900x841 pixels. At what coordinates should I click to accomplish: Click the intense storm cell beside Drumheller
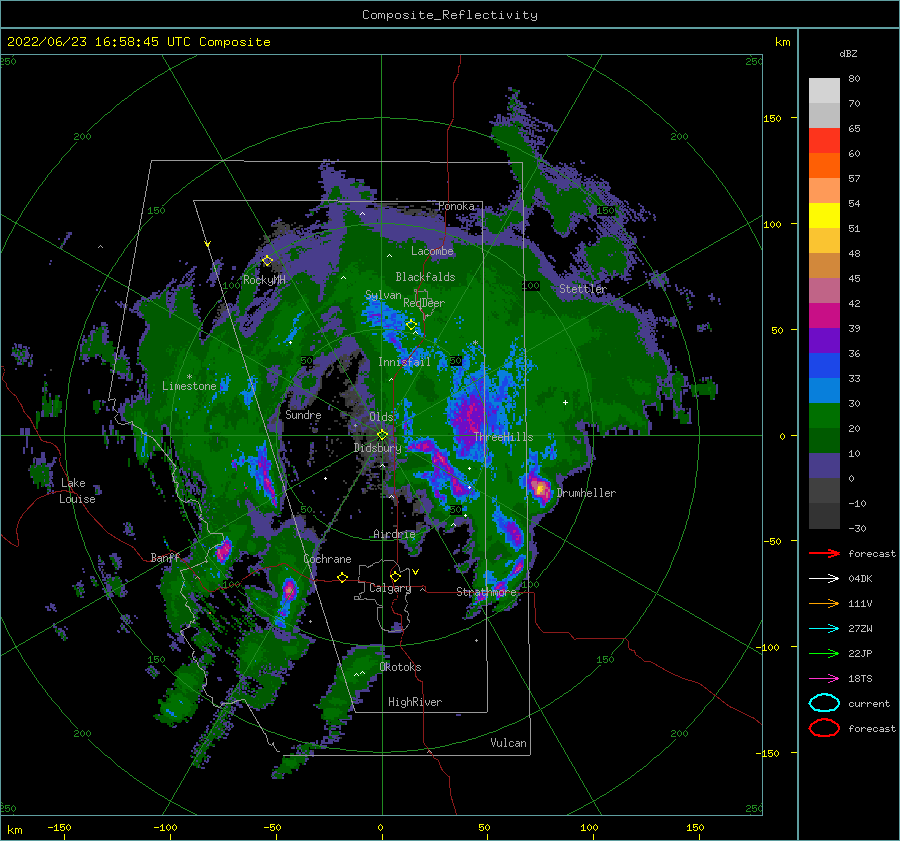(540, 487)
